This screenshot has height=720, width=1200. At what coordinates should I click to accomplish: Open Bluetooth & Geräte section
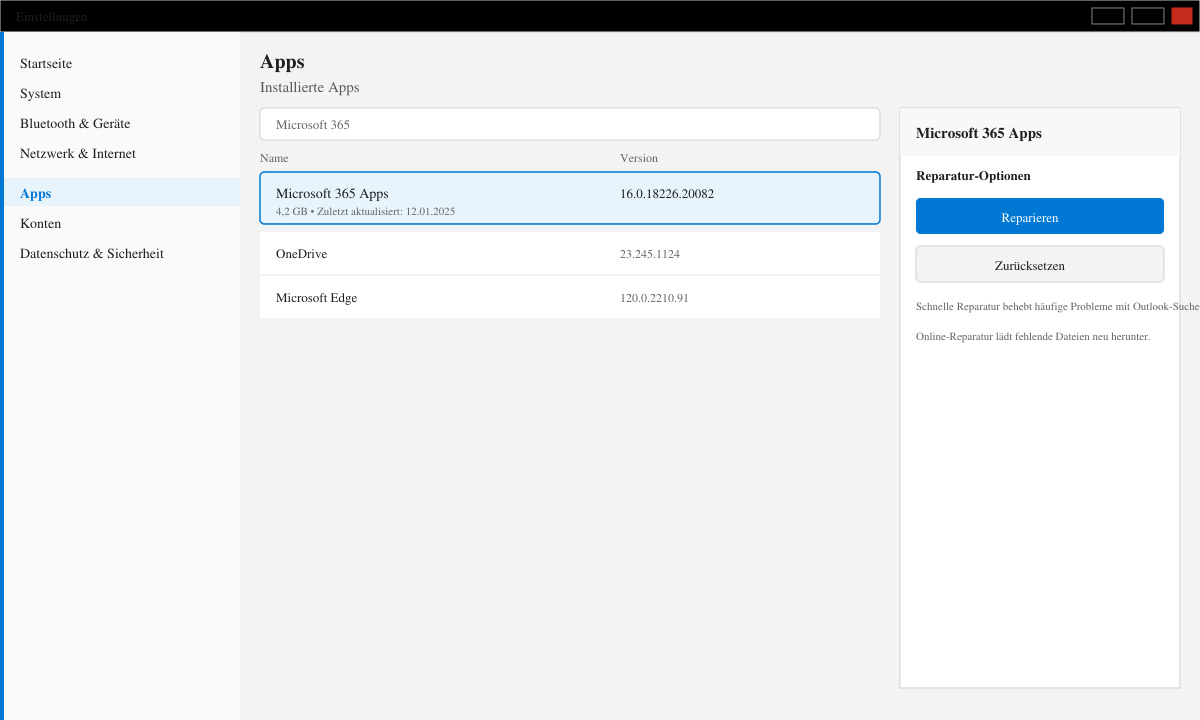pos(75,124)
